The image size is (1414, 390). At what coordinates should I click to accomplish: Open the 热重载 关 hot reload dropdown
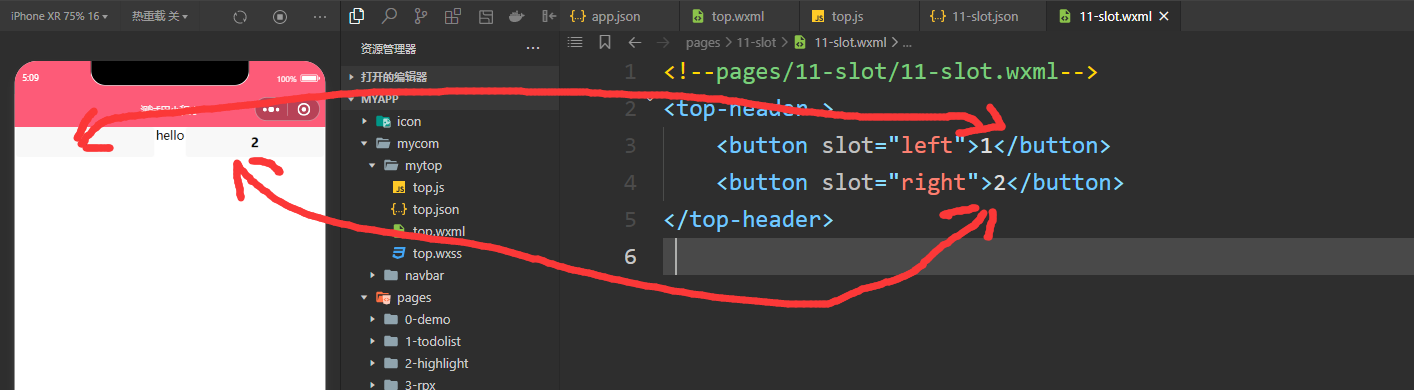[159, 17]
